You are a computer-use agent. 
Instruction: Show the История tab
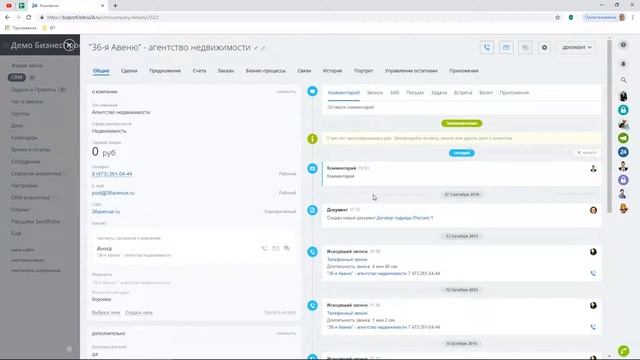tap(332, 71)
